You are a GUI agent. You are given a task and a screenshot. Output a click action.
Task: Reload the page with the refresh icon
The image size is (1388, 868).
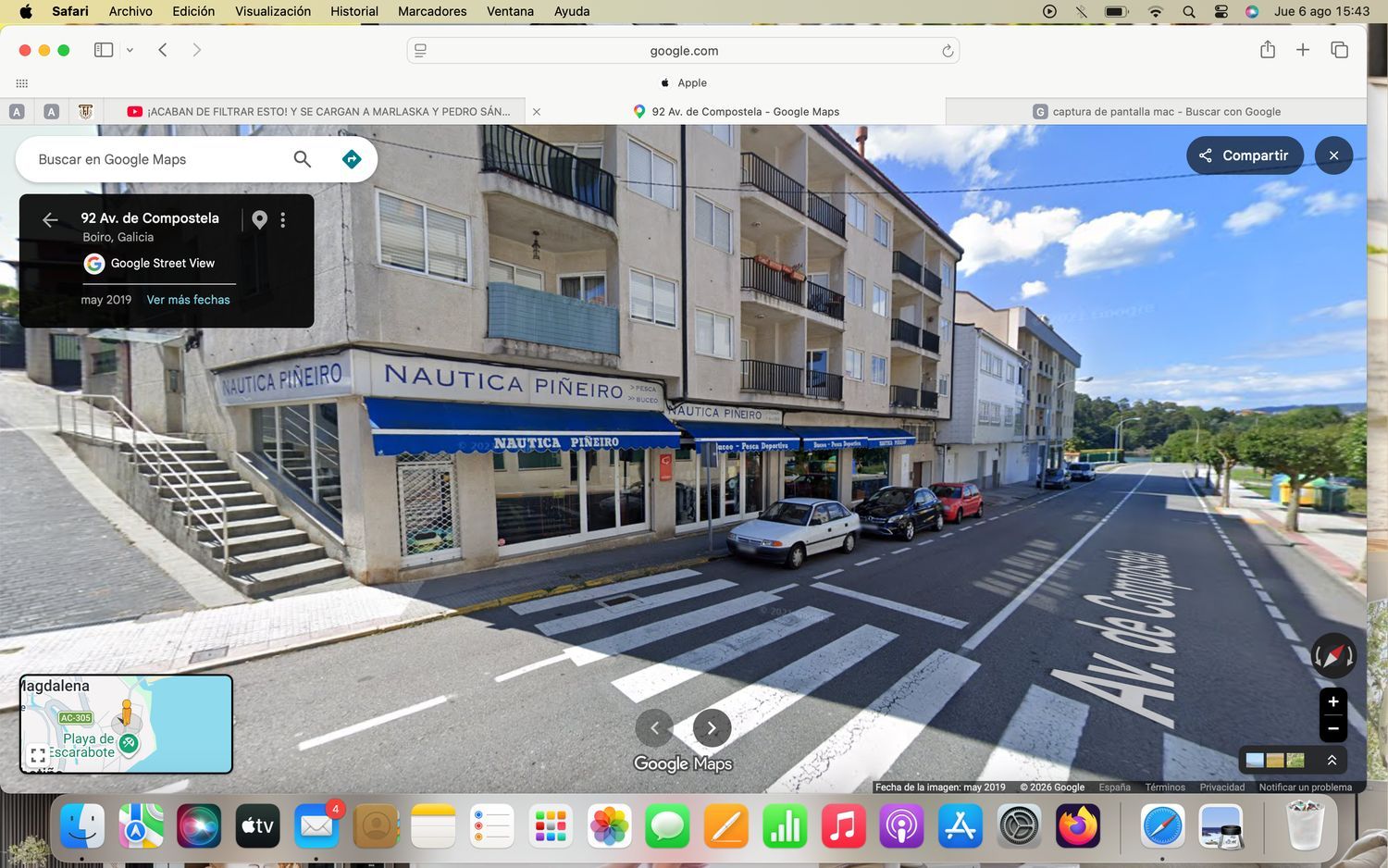(x=948, y=51)
